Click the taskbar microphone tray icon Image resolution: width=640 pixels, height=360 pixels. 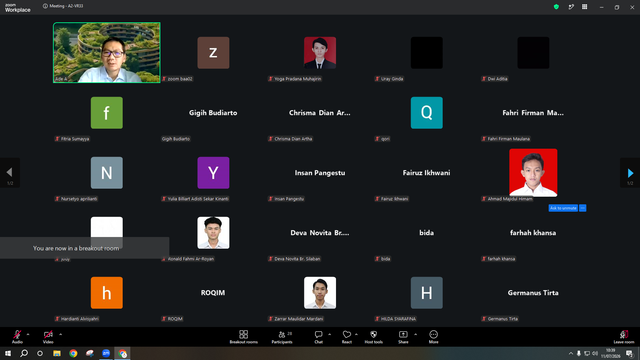(x=578, y=353)
